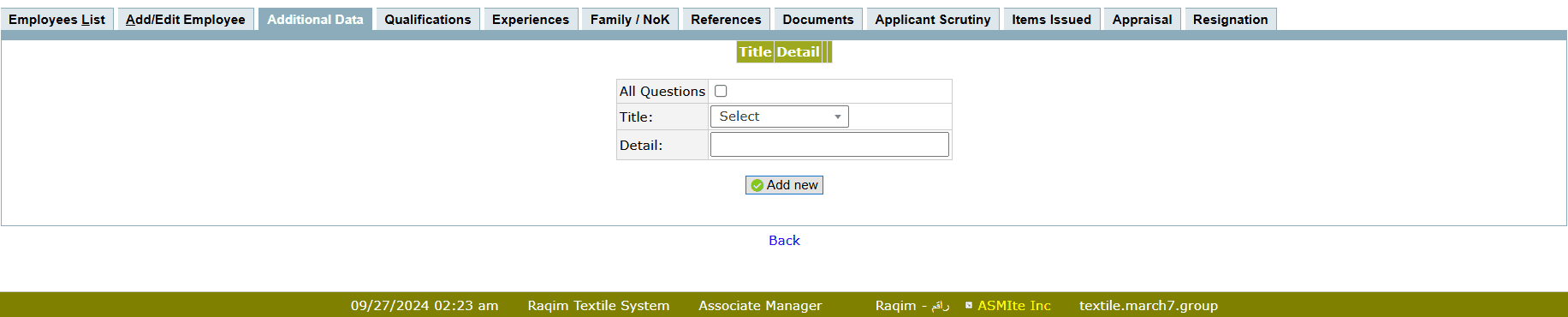
Task: Open the Resignation tab
Action: pos(1230,19)
